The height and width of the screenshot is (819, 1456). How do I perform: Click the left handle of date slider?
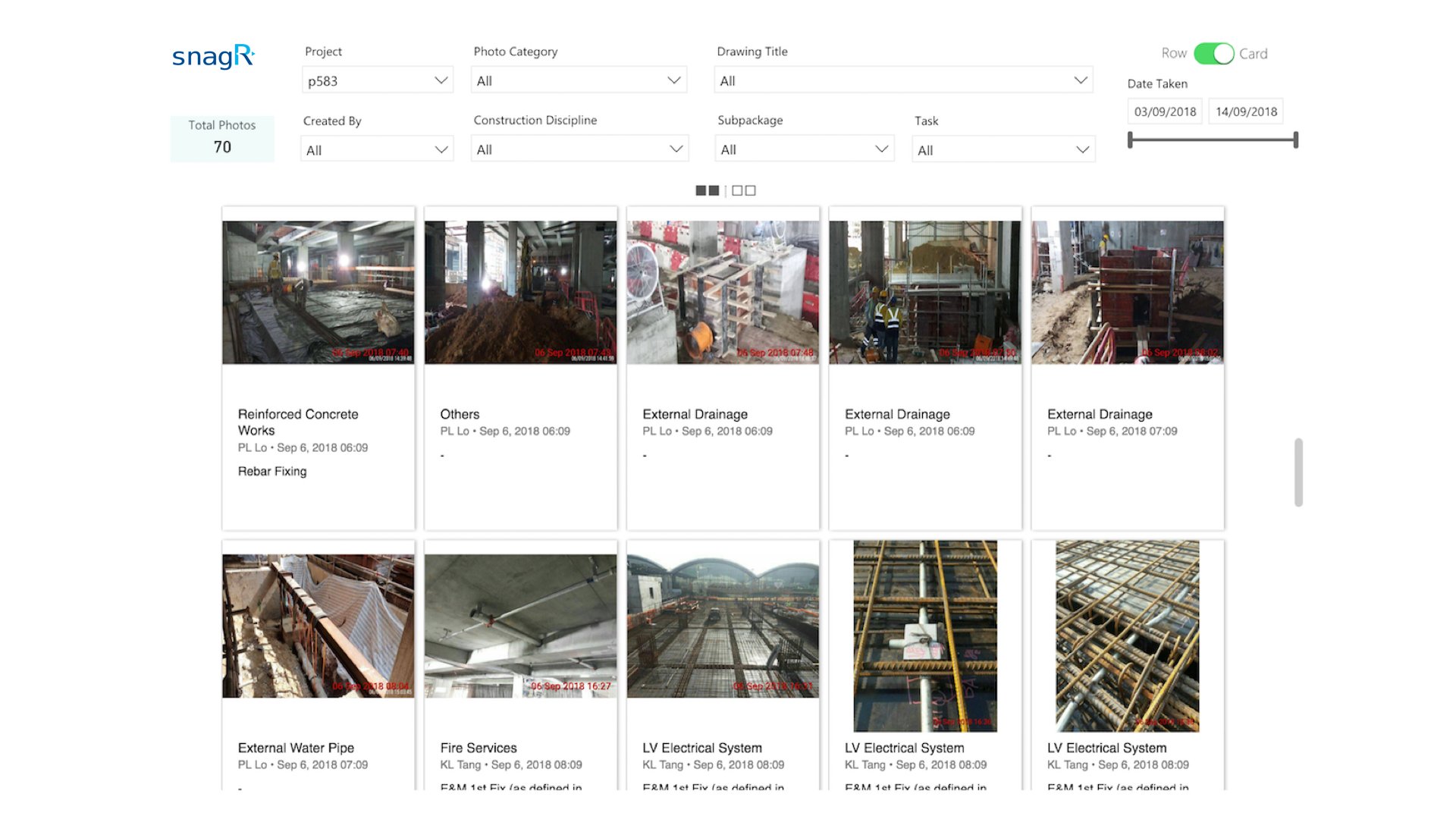[1130, 140]
